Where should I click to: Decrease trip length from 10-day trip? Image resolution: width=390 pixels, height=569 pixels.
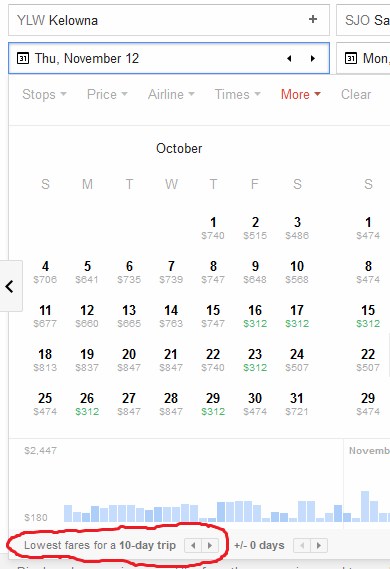point(193,545)
